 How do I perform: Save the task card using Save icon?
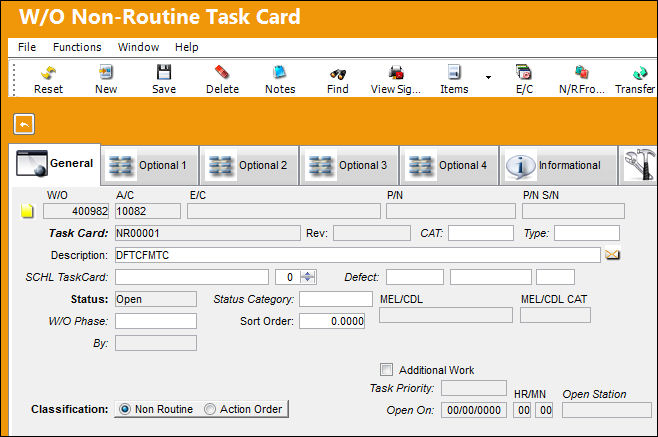[164, 72]
